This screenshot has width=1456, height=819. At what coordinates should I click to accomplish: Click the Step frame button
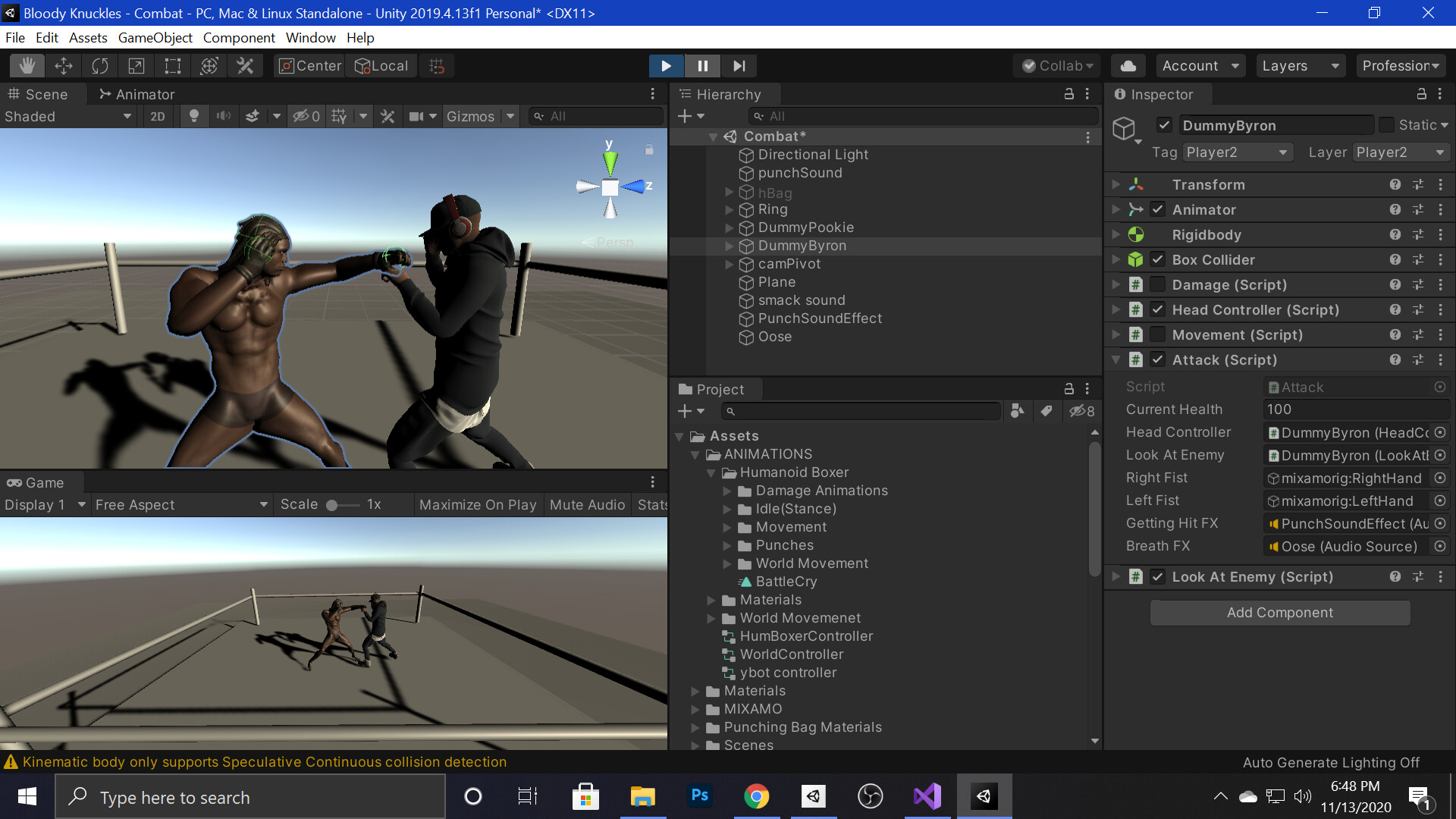(x=739, y=66)
